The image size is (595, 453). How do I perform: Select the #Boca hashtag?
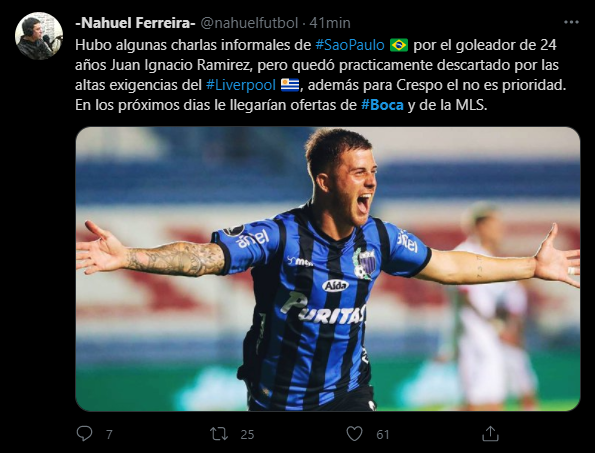pos(382,105)
